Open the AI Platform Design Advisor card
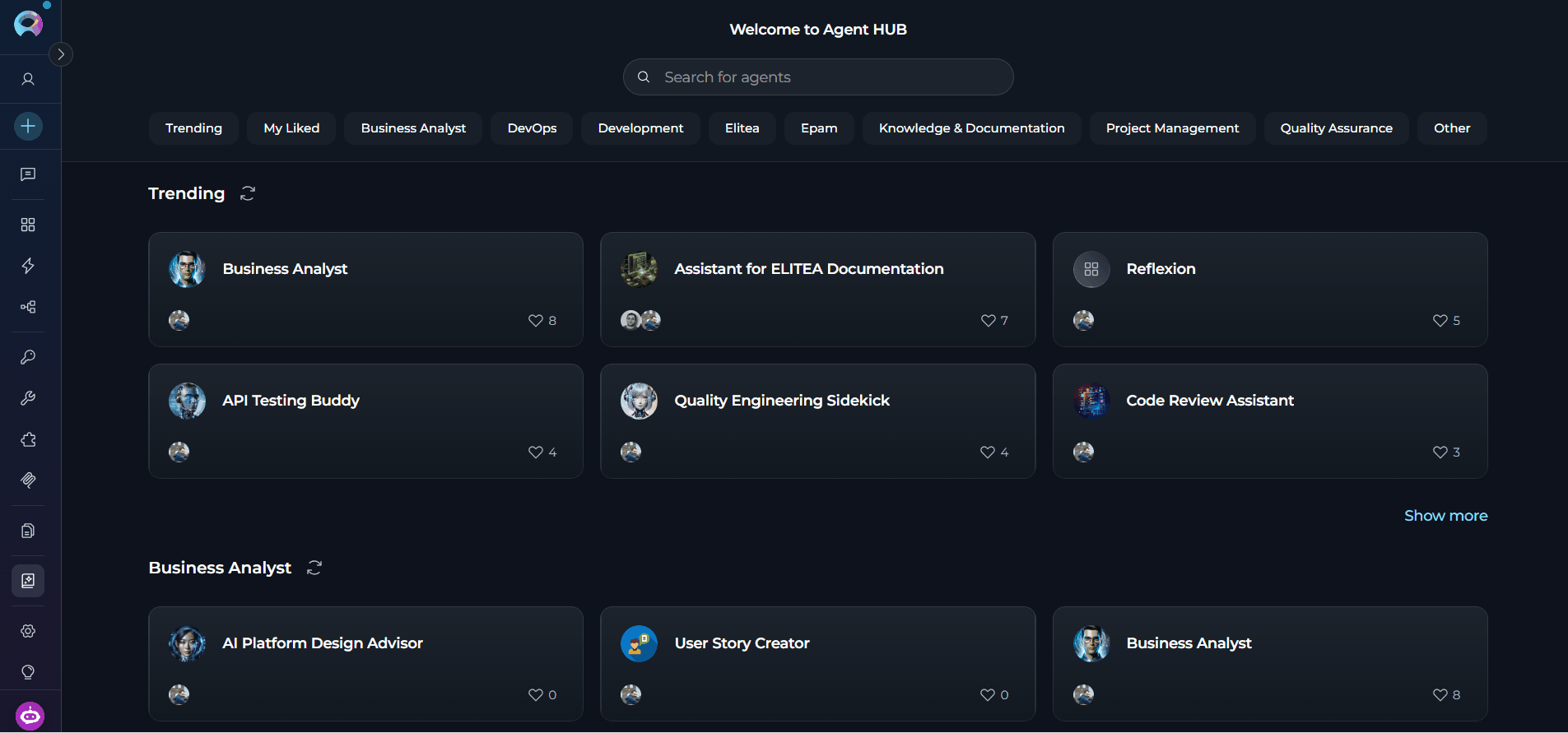Viewport: 1568px width, 733px height. pos(365,664)
